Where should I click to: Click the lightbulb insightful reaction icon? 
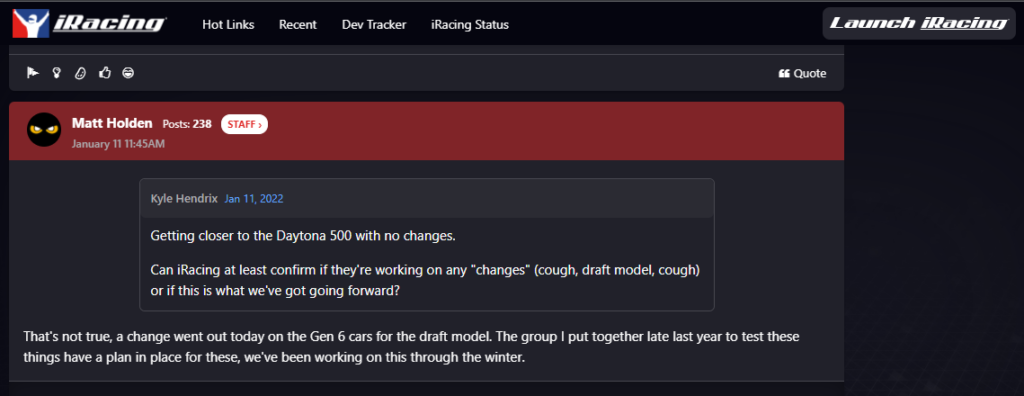click(x=57, y=73)
